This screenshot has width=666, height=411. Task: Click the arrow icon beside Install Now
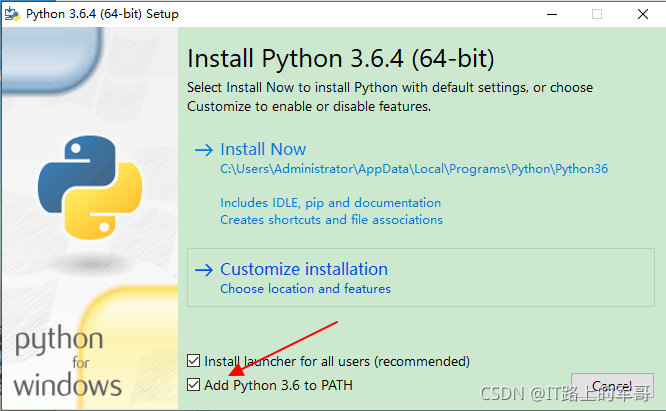tap(203, 150)
